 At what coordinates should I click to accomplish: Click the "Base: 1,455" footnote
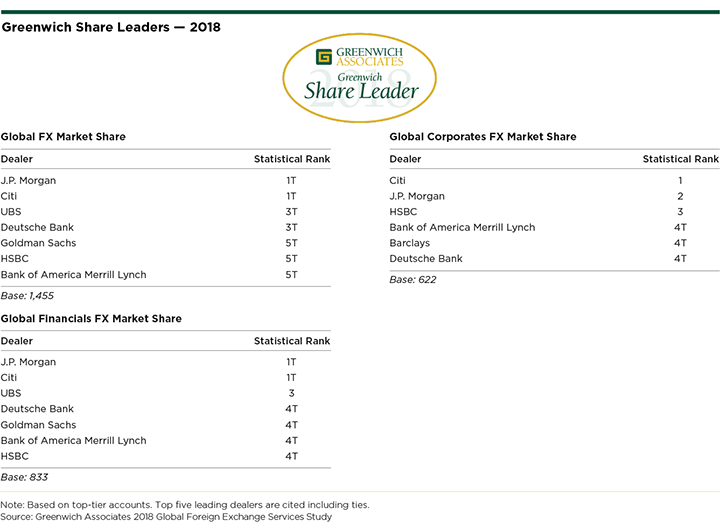pos(27,296)
